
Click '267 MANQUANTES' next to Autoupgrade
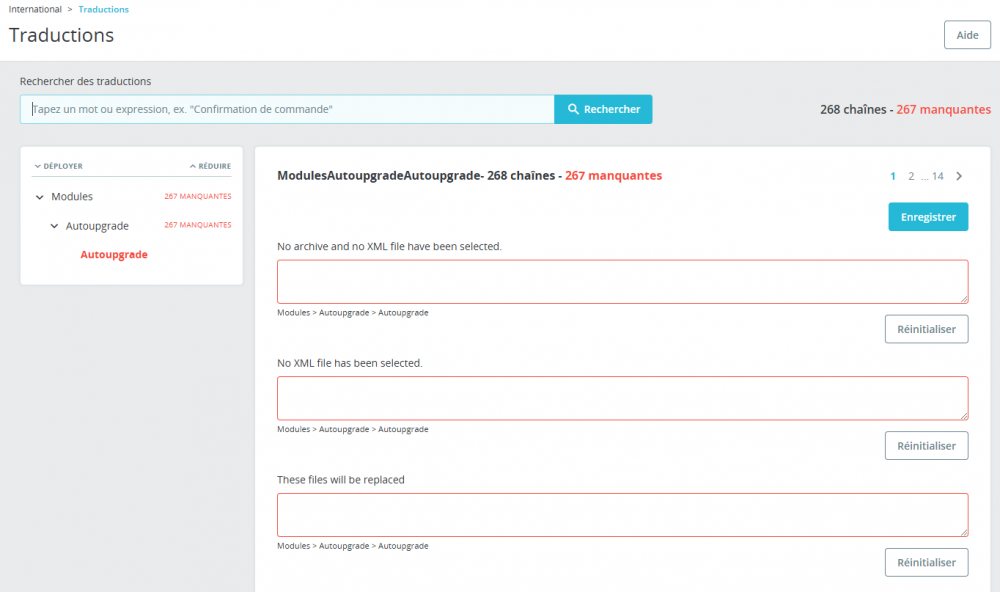[198, 225]
